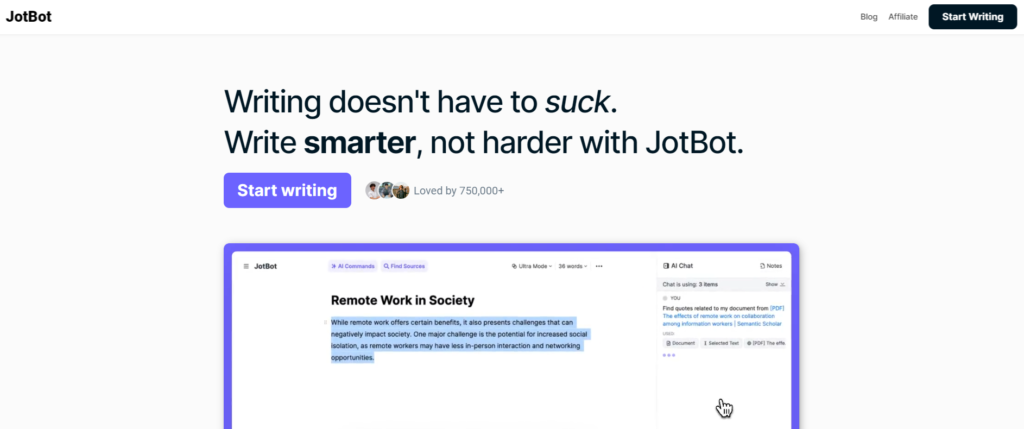Click the Document chip in chat
The image size is (1024, 429).
681,343
